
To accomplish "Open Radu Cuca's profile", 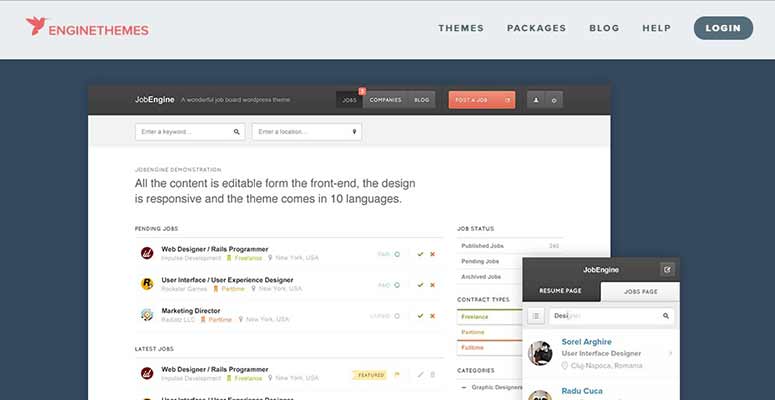I will pos(582,391).
